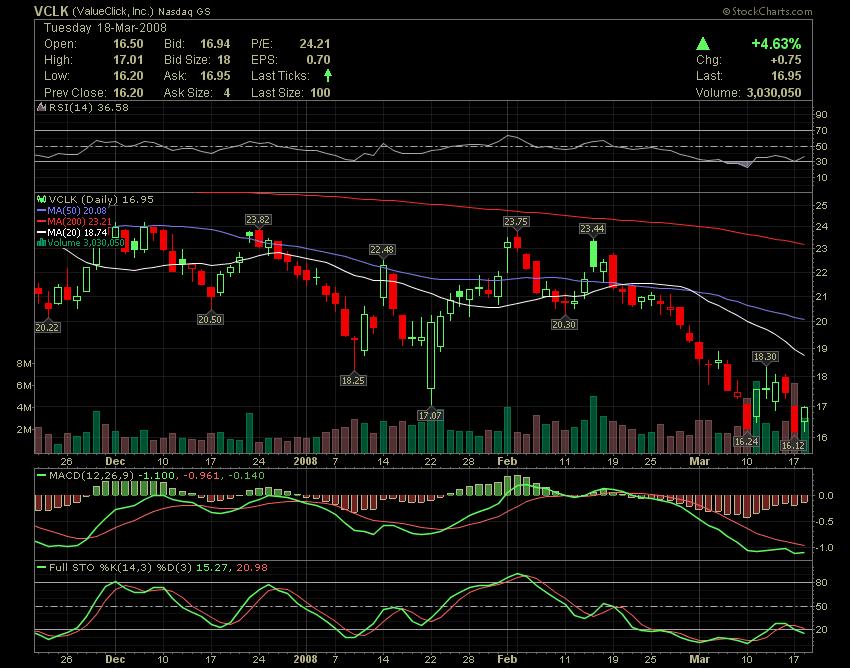Click the Ask Size value 4
The width and height of the screenshot is (850, 668).
coord(227,93)
